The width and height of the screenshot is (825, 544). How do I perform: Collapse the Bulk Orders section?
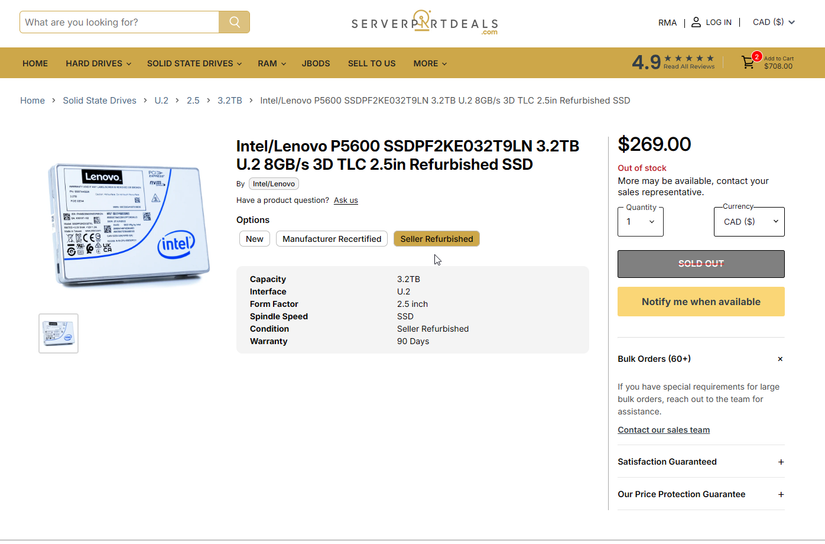click(780, 359)
